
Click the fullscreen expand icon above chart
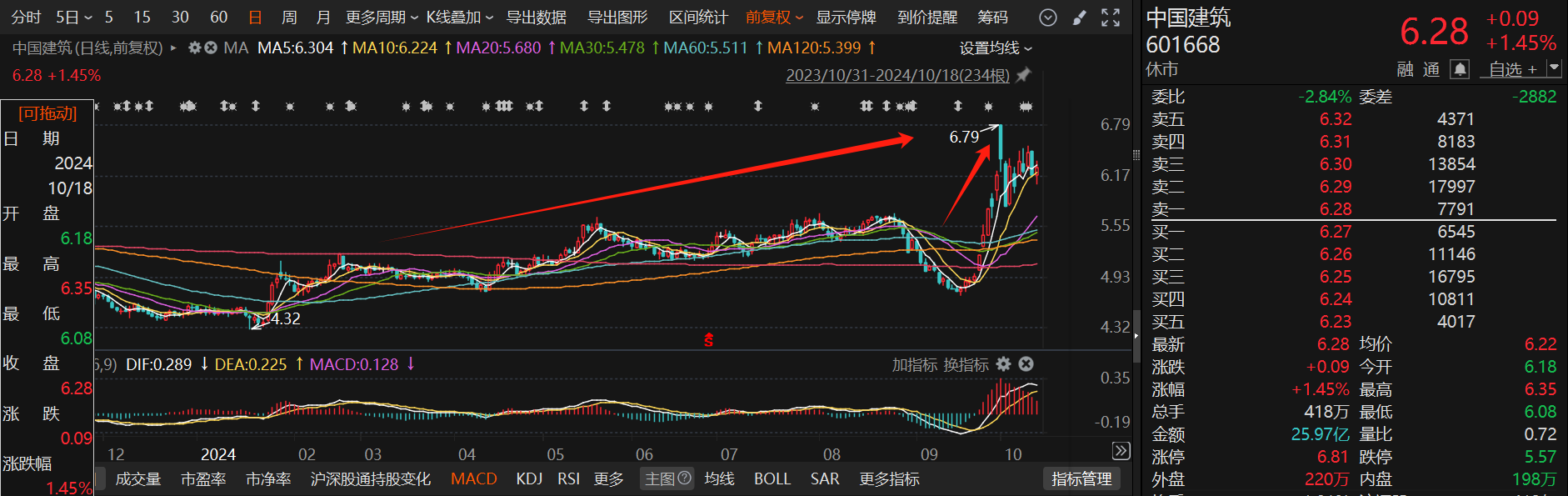pos(1111,18)
